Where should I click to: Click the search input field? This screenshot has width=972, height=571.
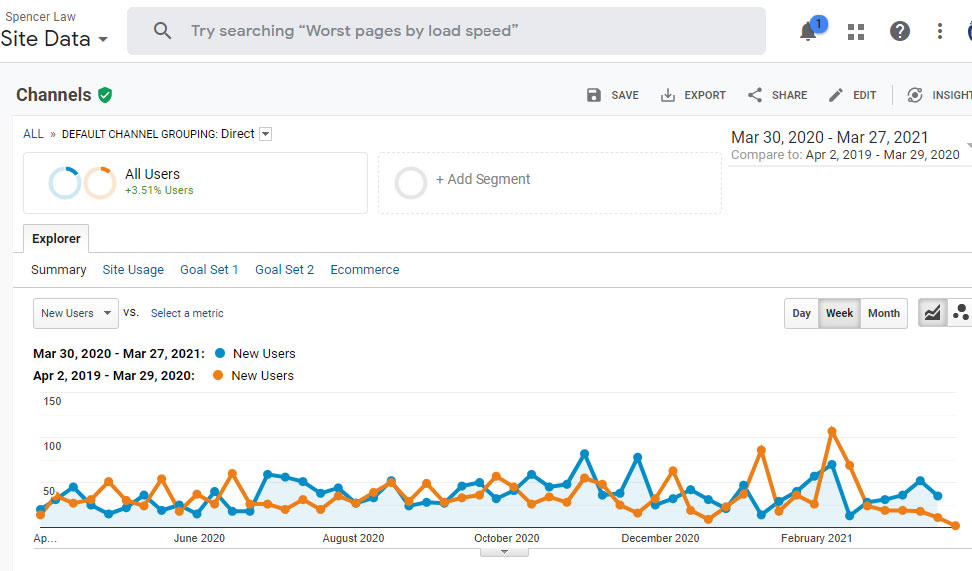[x=460, y=31]
